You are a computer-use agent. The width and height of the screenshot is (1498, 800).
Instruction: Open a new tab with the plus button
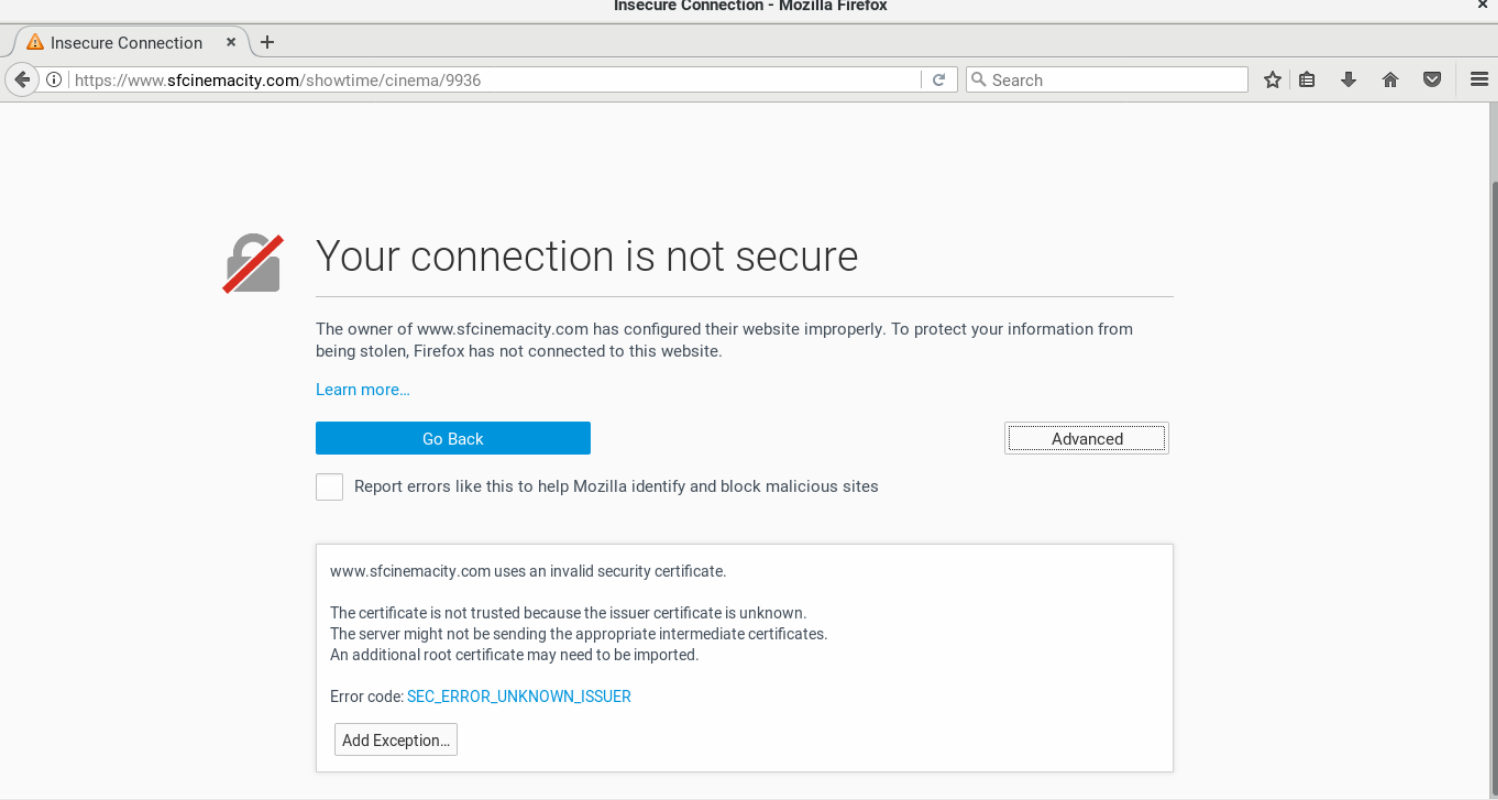[x=267, y=42]
